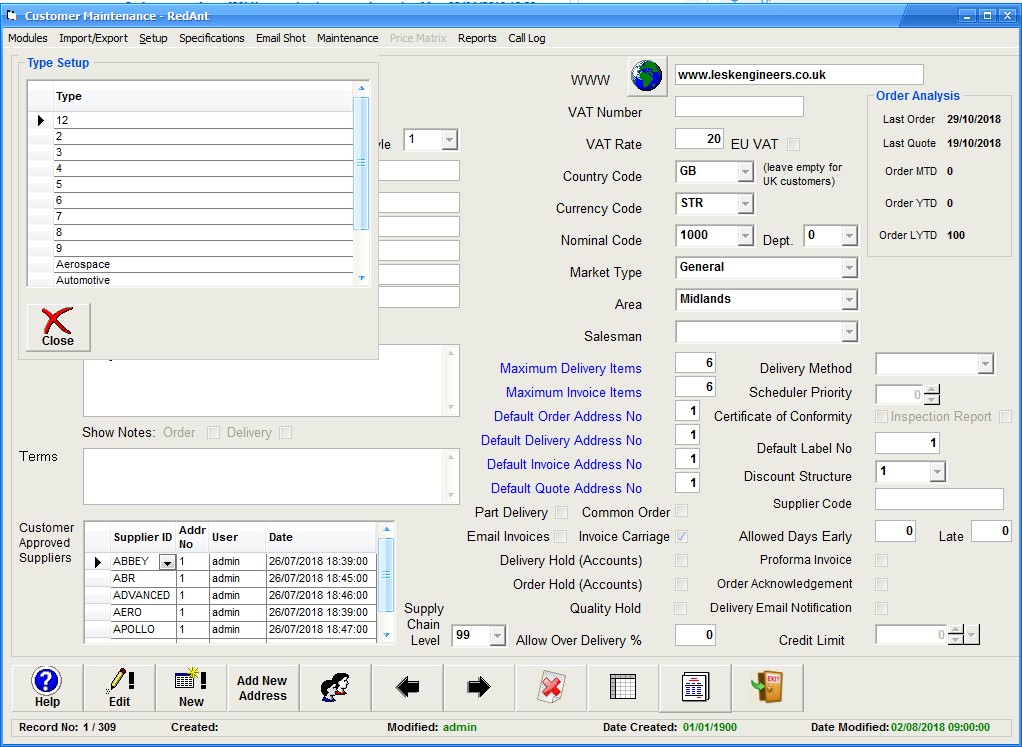Open the Reports menu

[x=477, y=38]
